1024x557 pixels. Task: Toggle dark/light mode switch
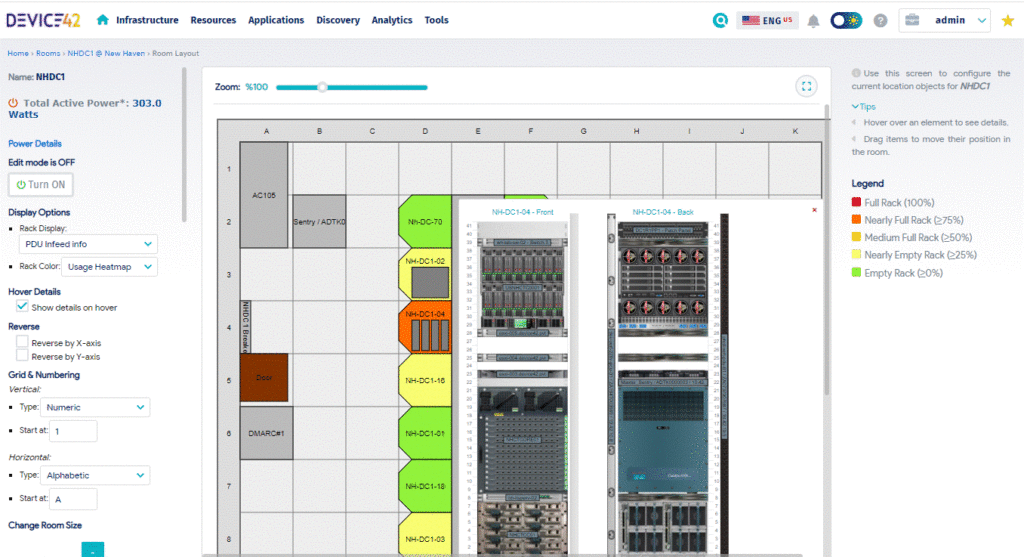tap(846, 20)
